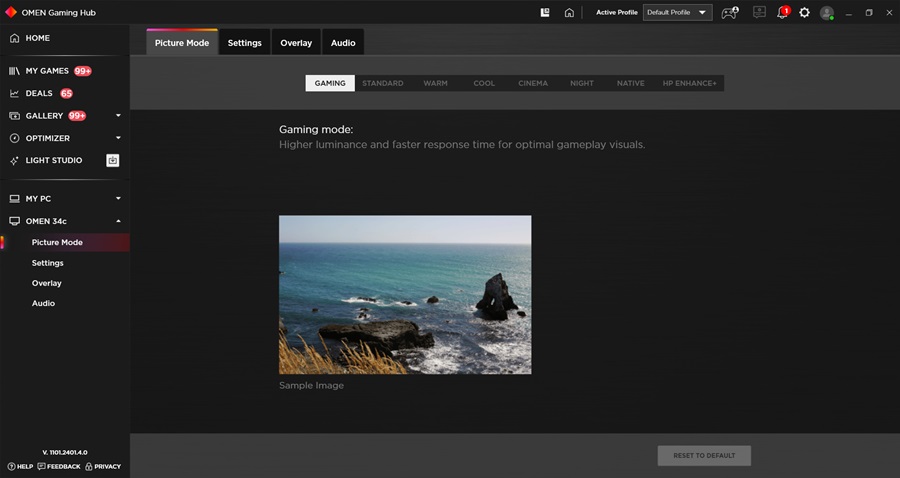Open the bookmark panel icon in title bar
900x478 pixels.
(x=545, y=13)
